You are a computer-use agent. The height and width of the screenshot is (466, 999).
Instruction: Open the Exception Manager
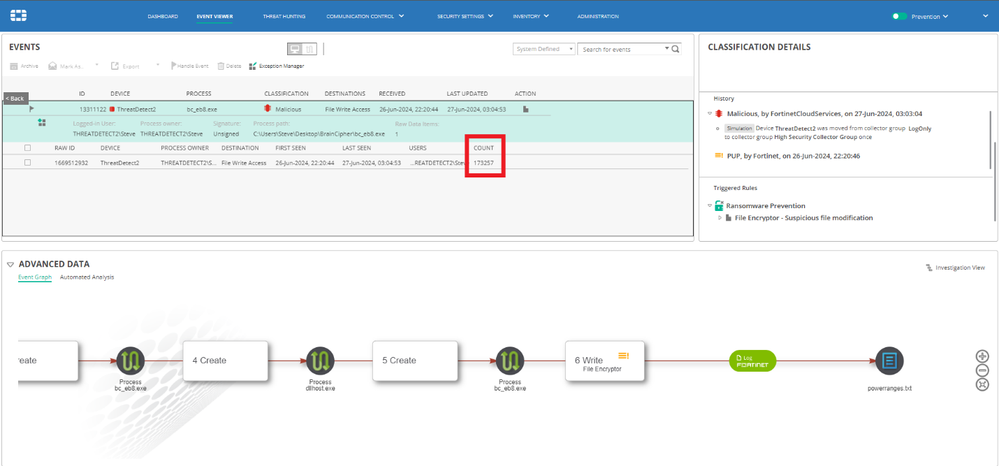pyautogui.click(x=277, y=66)
